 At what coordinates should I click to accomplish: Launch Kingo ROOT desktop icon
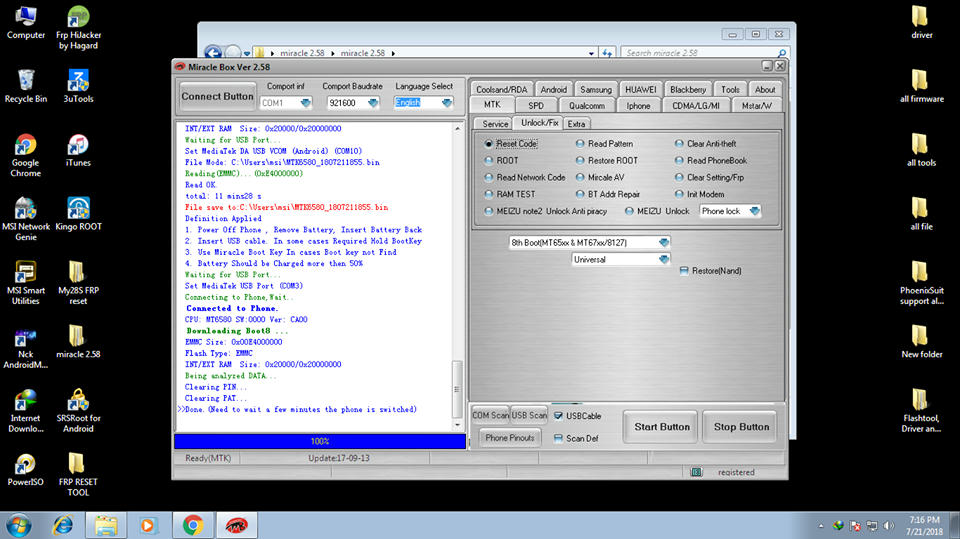[x=78, y=214]
